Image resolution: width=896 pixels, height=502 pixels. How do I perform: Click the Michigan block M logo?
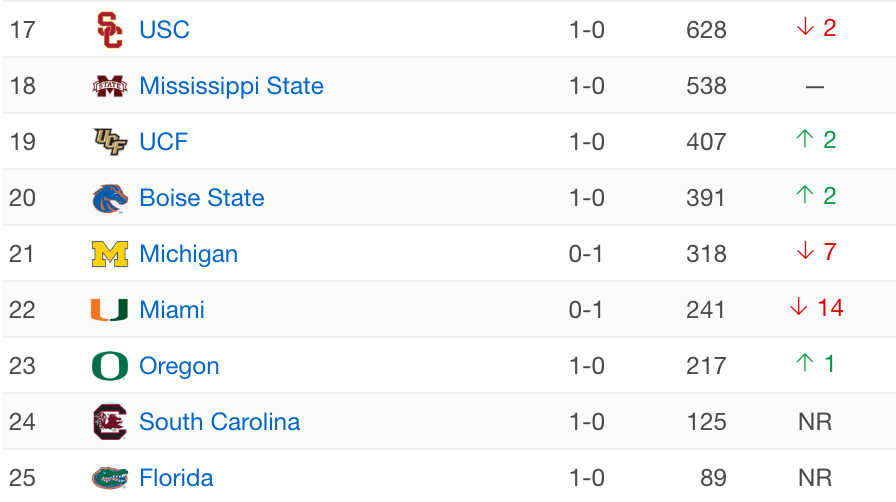(x=110, y=254)
